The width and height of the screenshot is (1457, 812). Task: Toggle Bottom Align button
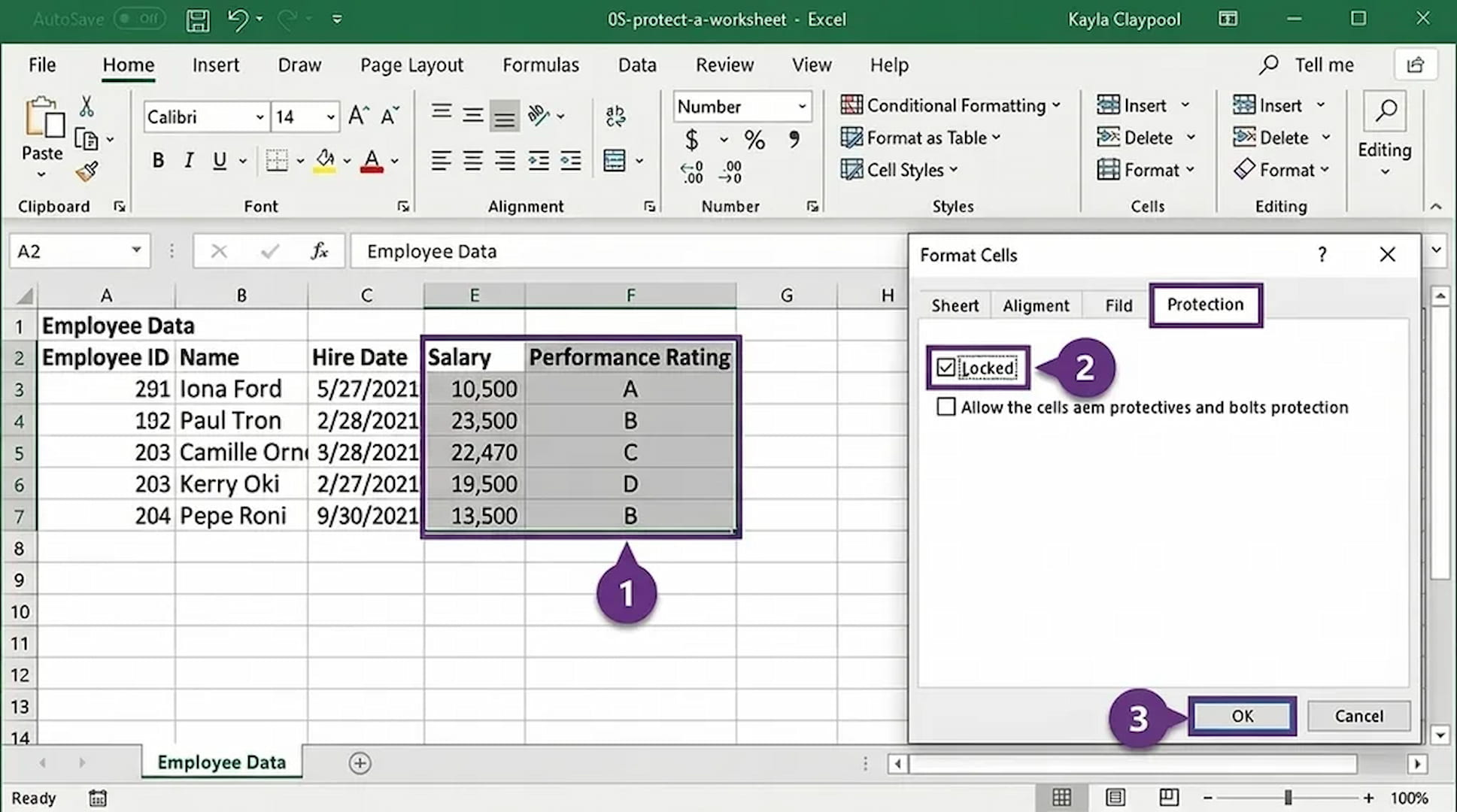504,116
